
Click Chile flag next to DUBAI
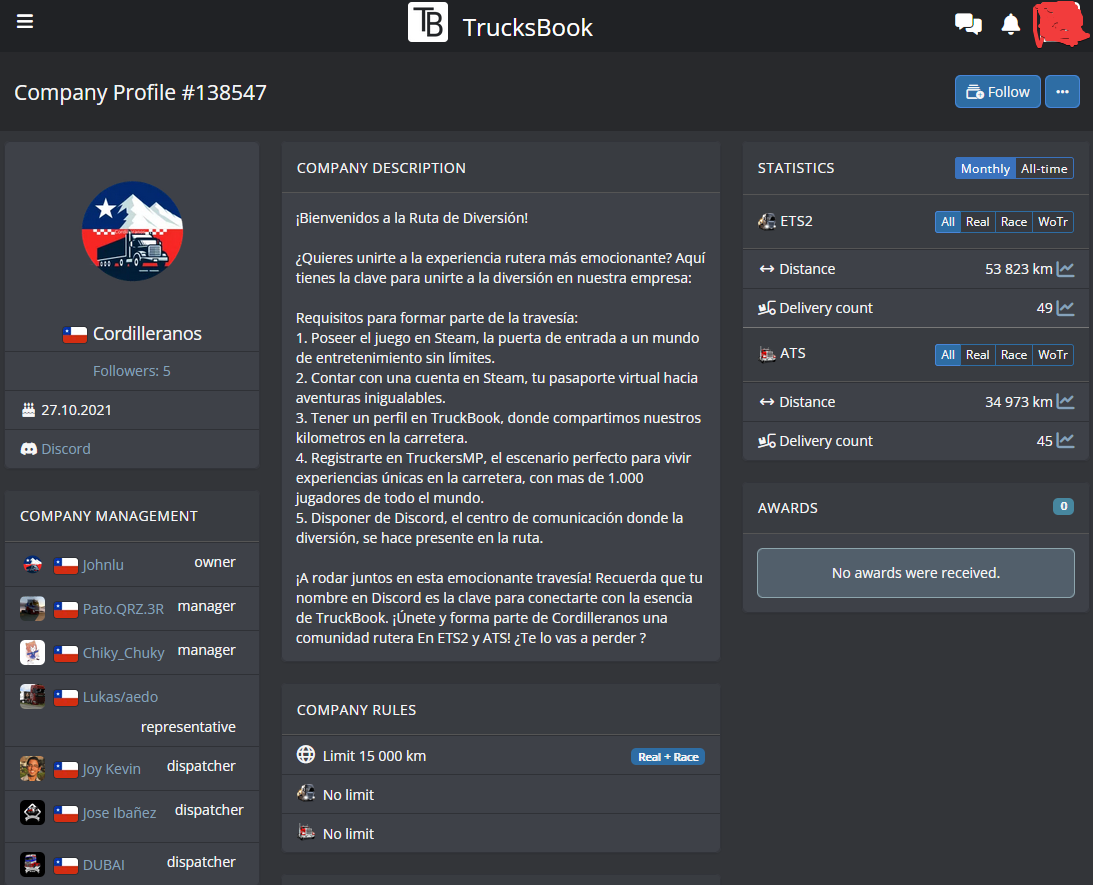click(66, 865)
